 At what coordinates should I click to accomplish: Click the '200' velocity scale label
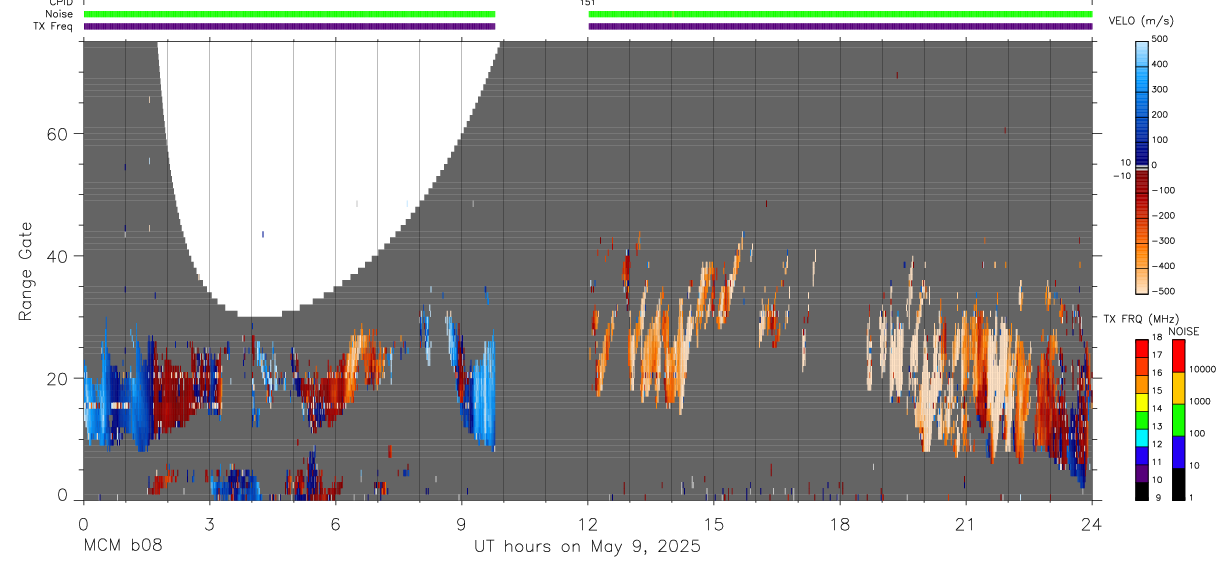[1160, 115]
